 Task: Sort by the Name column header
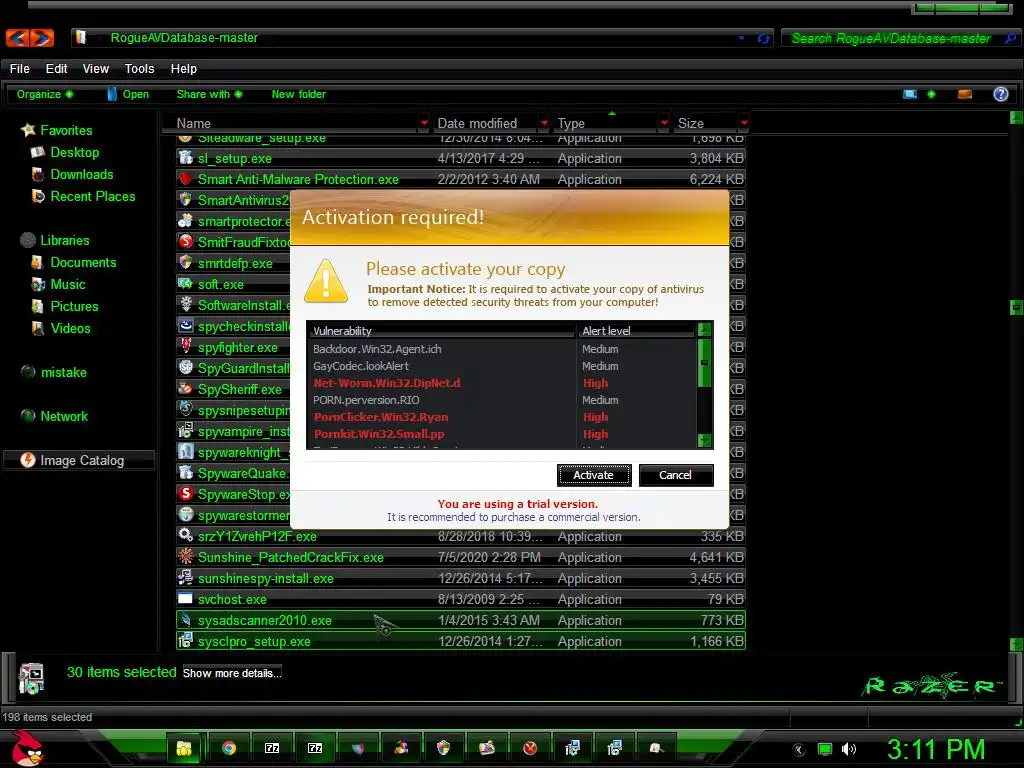[193, 123]
